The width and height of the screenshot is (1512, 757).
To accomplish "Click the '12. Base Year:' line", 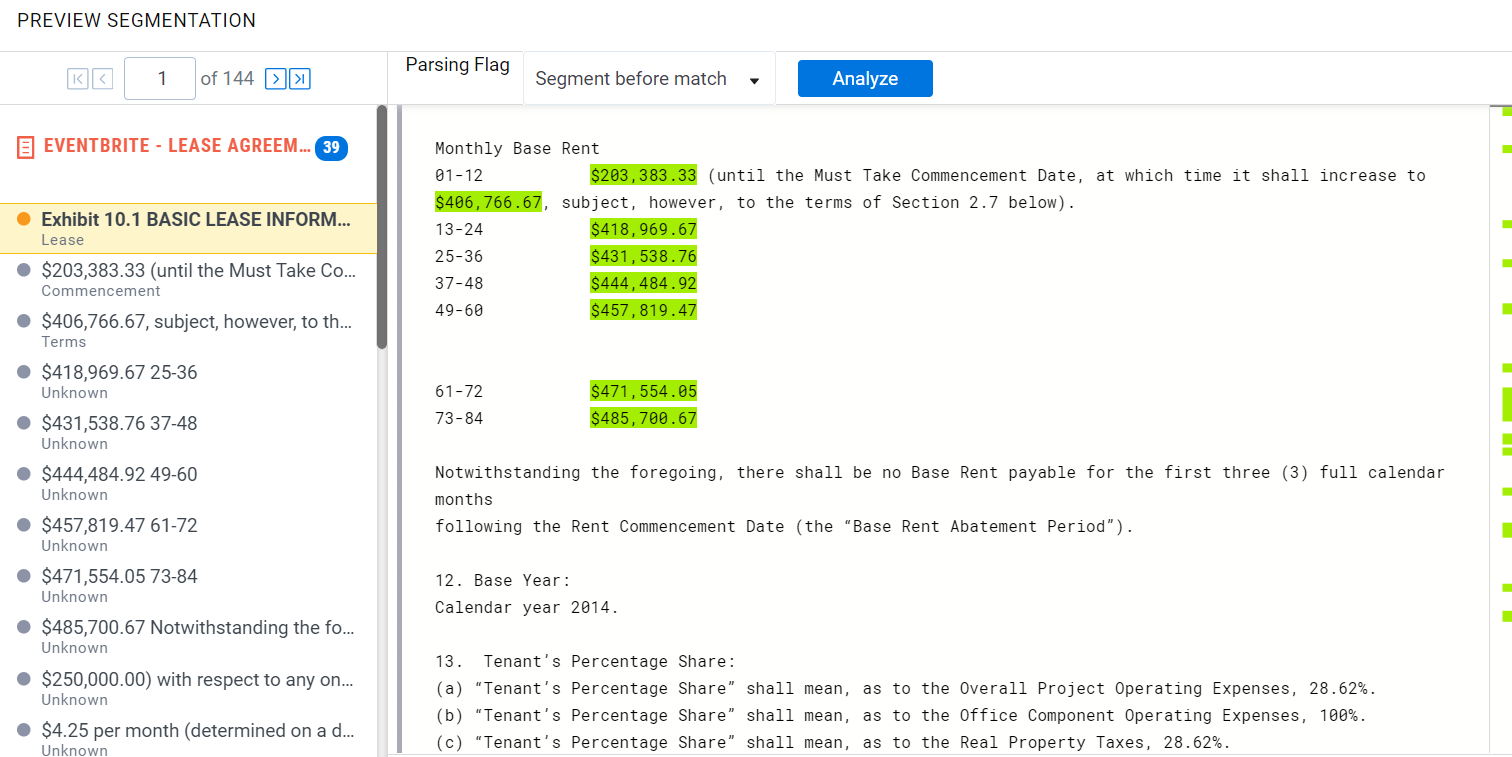I will [x=503, y=581].
